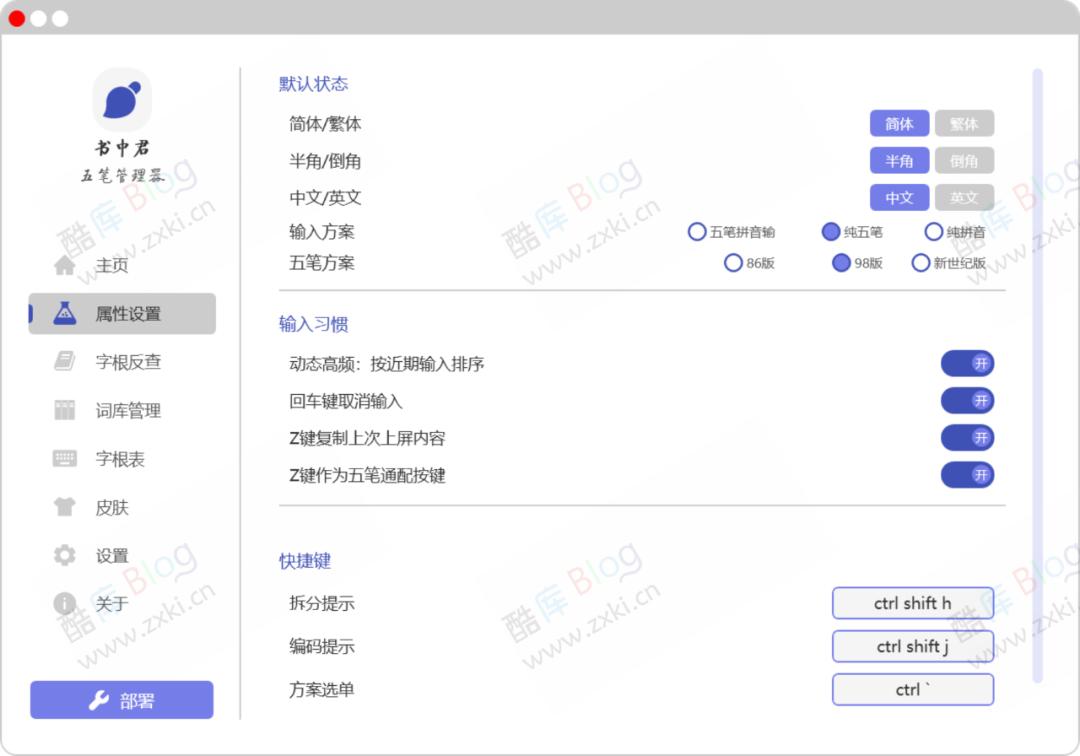Click the wrench icon on the 部署 button

[x=97, y=699]
